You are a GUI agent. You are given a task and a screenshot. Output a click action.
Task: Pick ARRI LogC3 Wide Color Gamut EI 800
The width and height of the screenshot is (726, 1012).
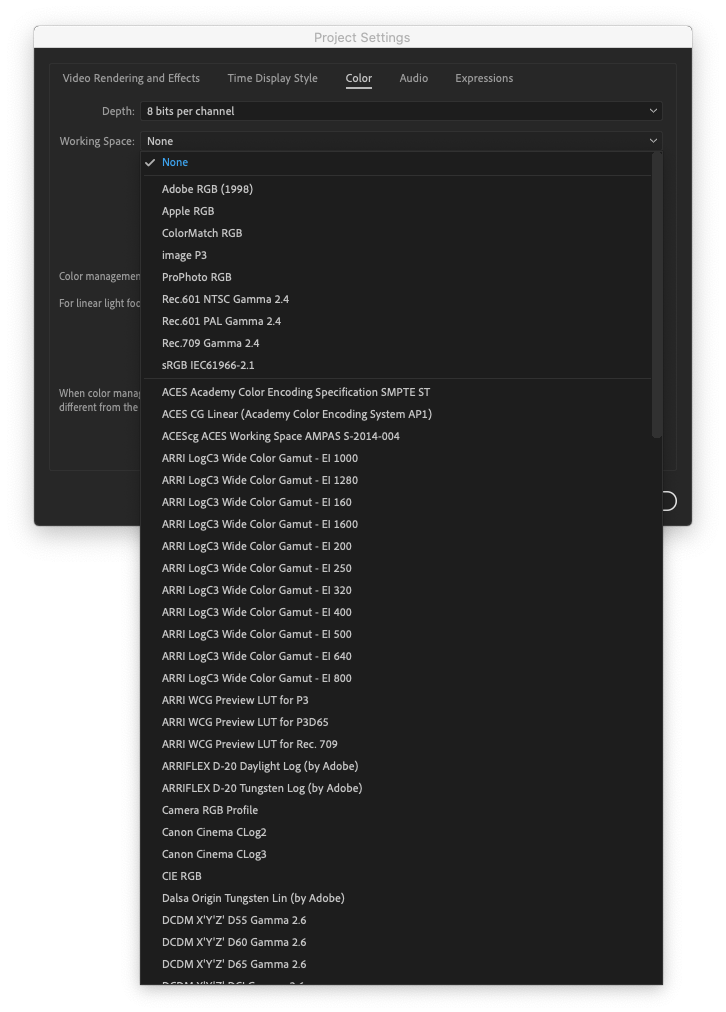click(x=257, y=678)
